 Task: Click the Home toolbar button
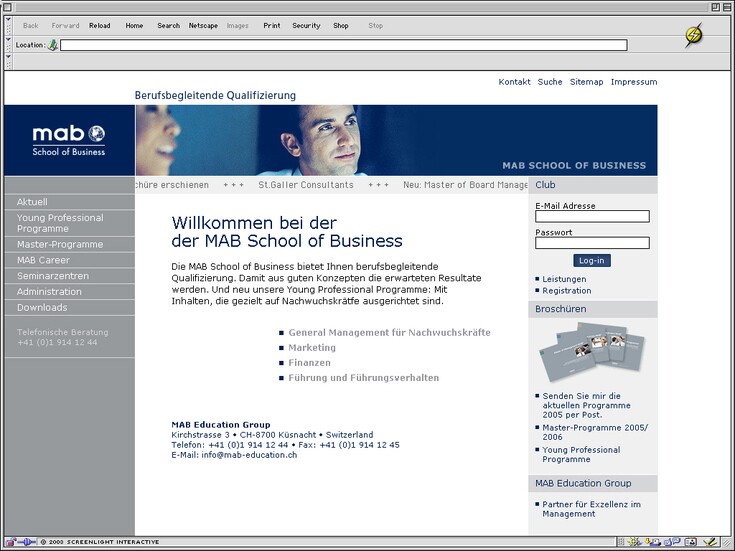pos(134,26)
